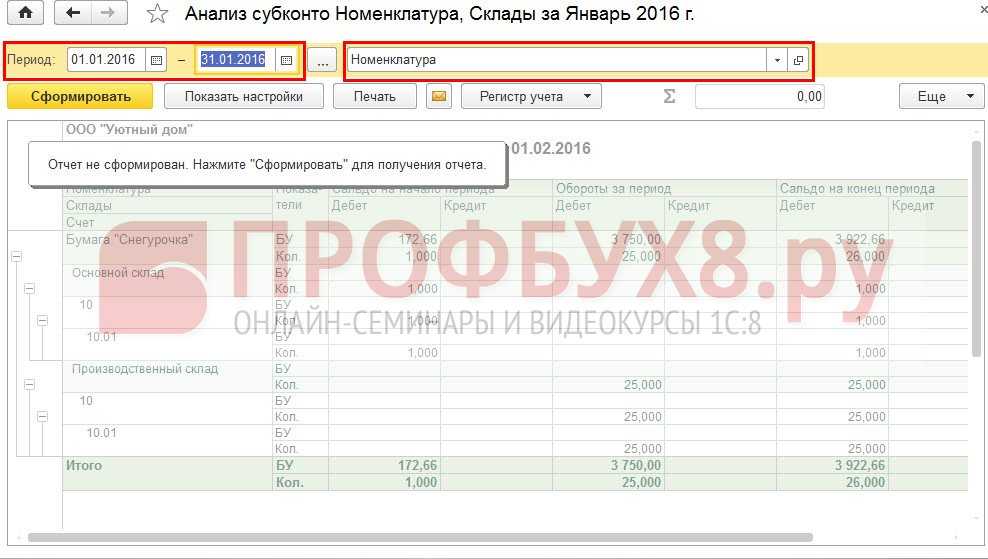Viewport: 988px width, 559px height.
Task: Click the vertical scrollbar of the report
Action: 976,251
